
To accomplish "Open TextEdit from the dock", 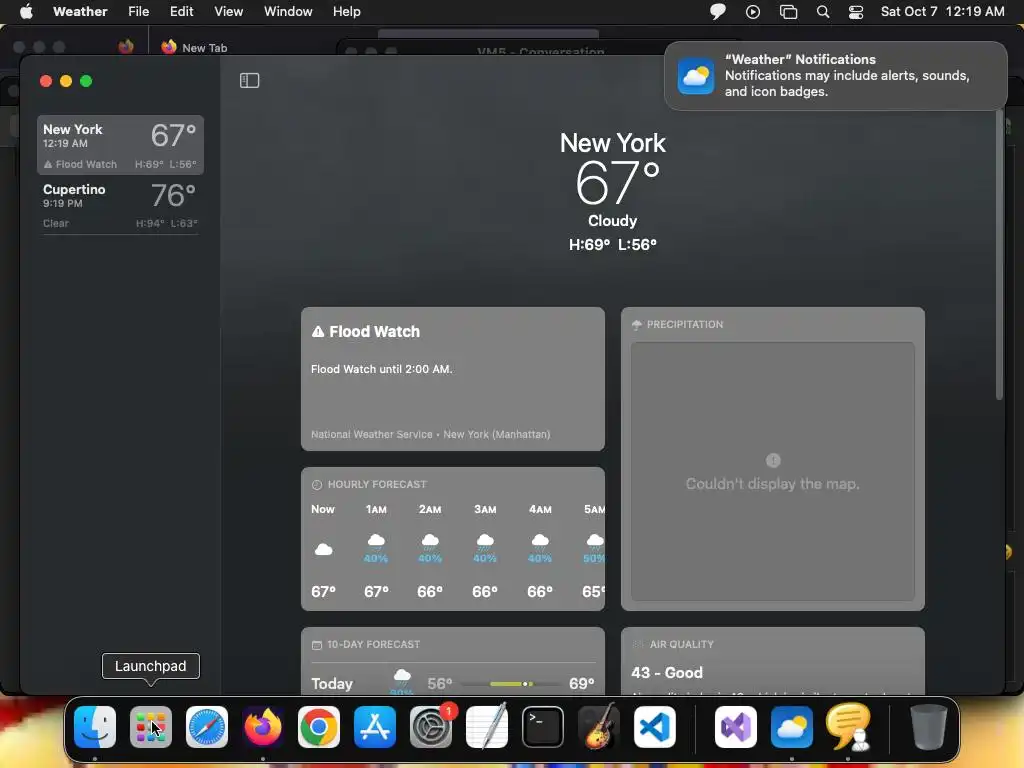I will click(487, 727).
